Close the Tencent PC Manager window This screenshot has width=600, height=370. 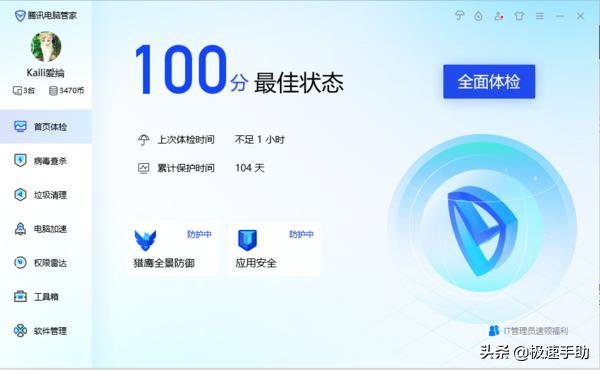point(580,16)
